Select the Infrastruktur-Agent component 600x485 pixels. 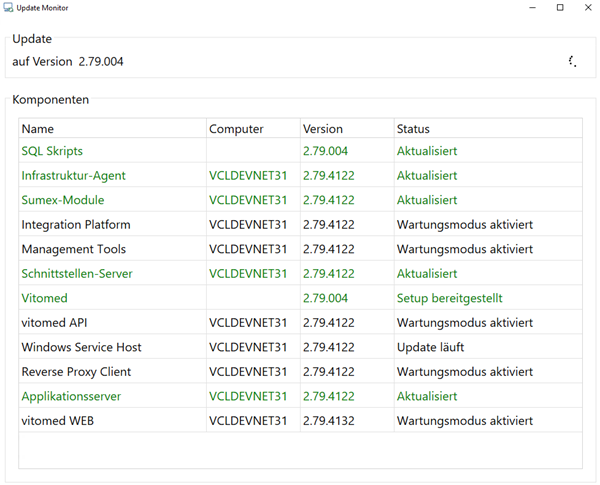[x=73, y=175]
